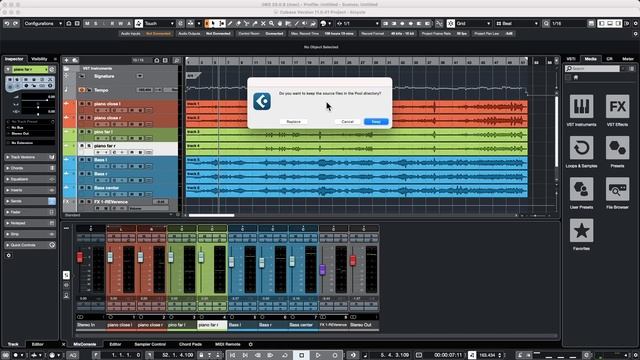
Task: Click the Undo arrow in the toolbar
Action: tap(7, 24)
